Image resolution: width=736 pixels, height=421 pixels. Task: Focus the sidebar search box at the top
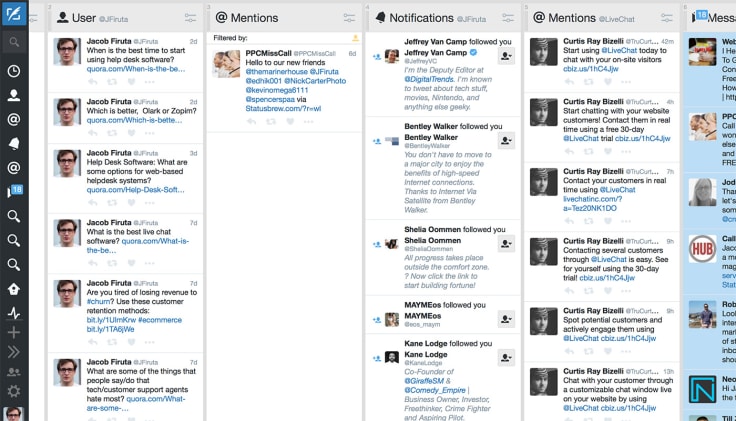tap(14, 43)
